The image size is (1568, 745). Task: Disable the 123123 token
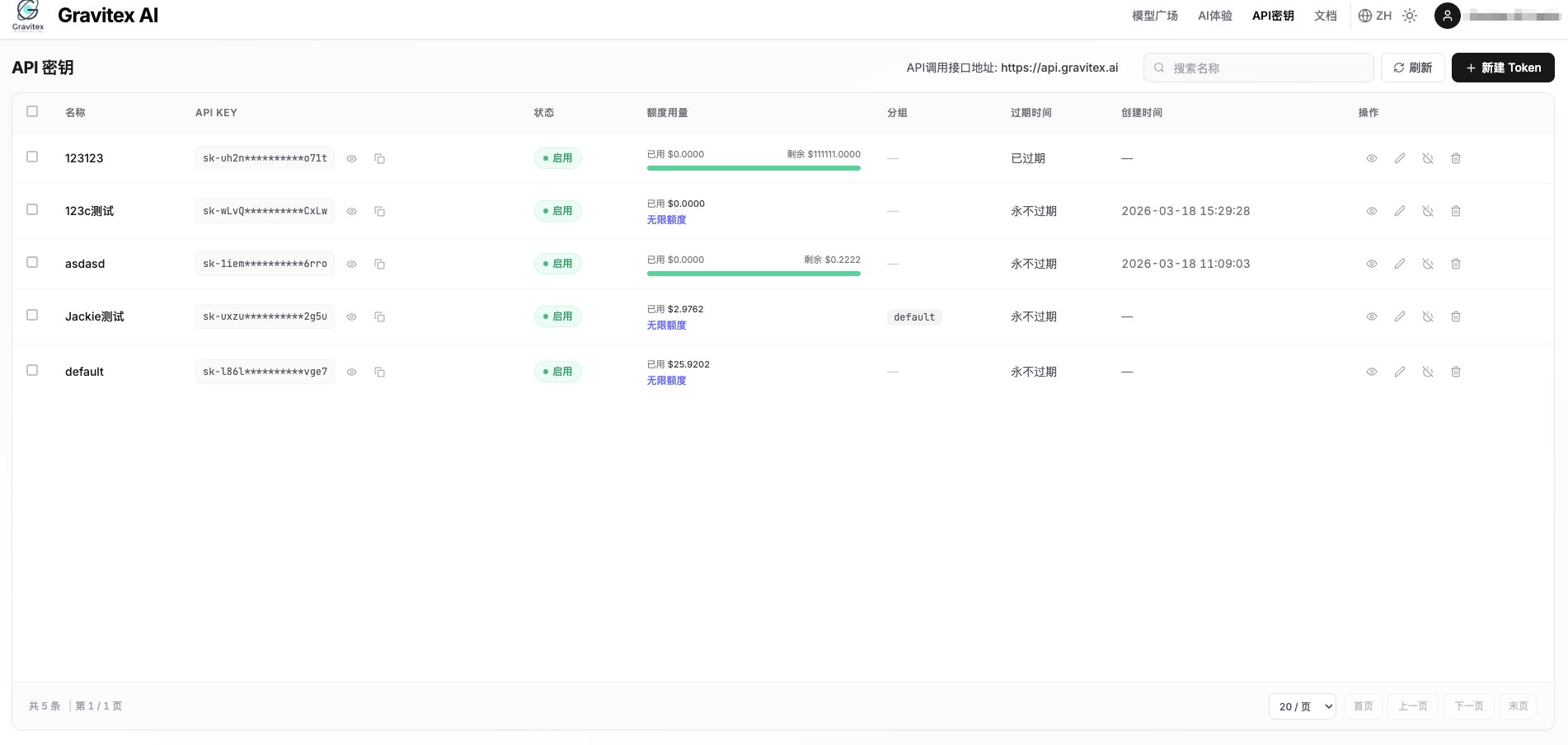click(1428, 158)
